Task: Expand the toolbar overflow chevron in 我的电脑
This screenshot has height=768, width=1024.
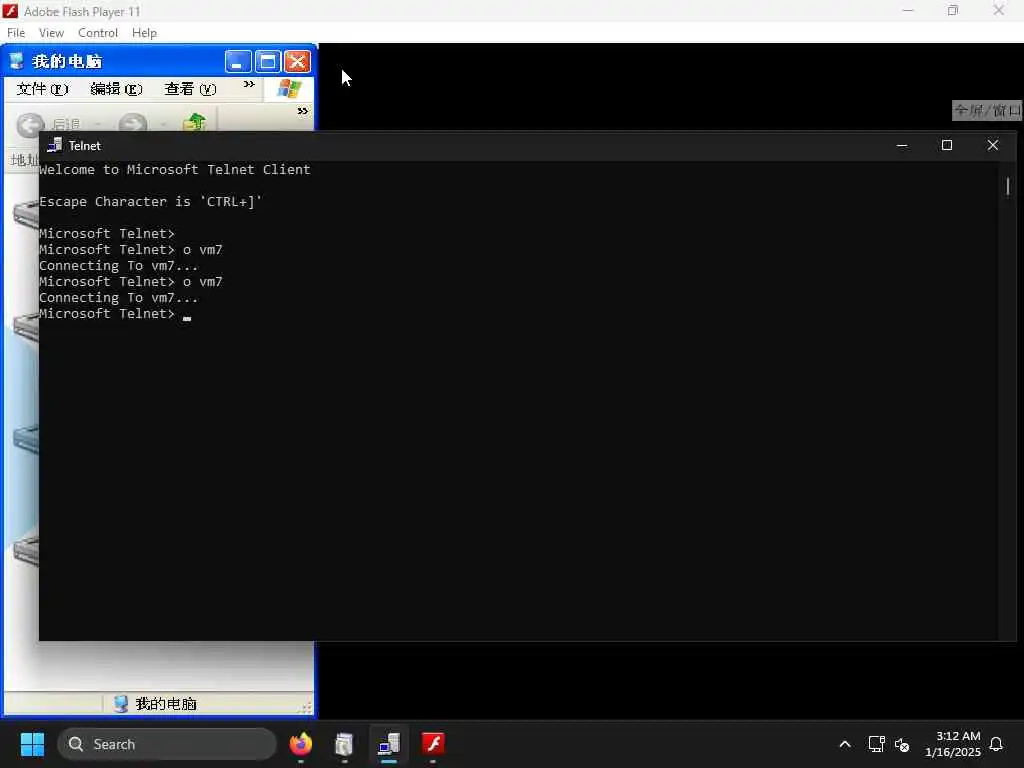Action: pos(302,111)
